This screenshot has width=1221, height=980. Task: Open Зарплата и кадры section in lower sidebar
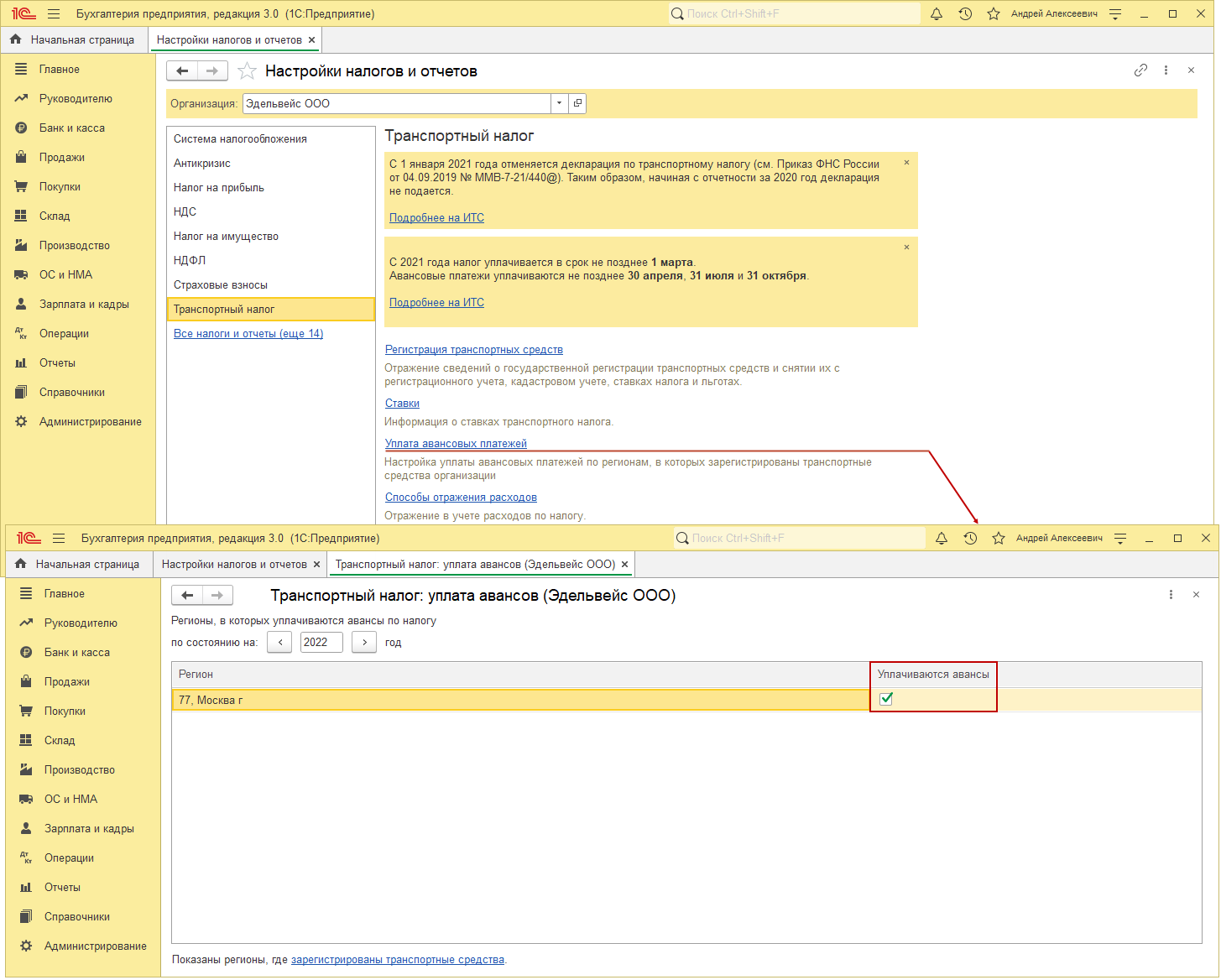pos(89,829)
